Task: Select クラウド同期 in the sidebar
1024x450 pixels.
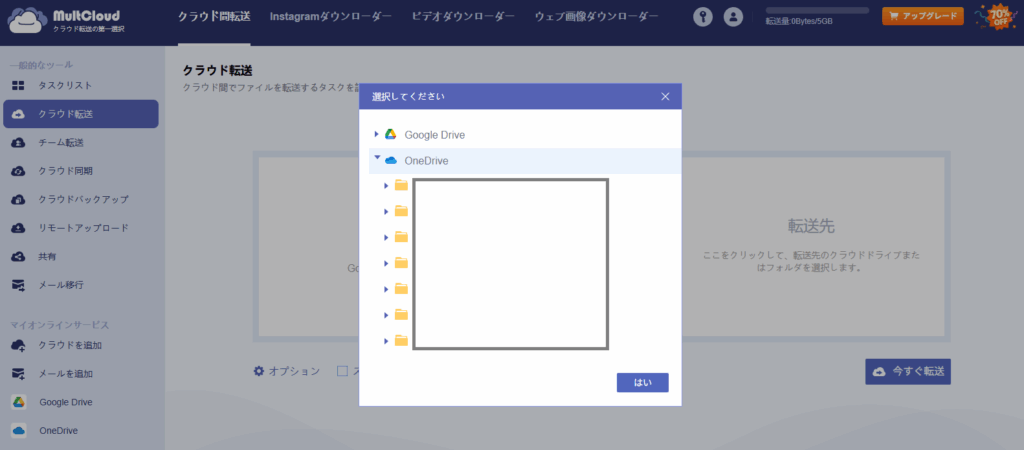Action: (x=65, y=171)
